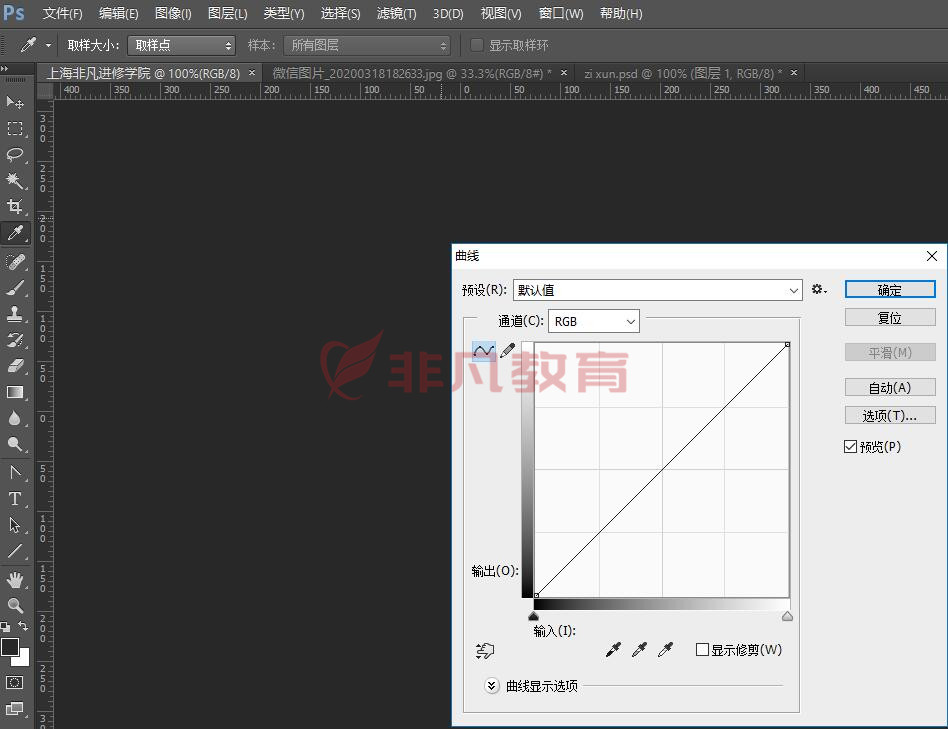The width and height of the screenshot is (948, 729).
Task: Open the 取样大小 dropdown
Action: tap(181, 45)
